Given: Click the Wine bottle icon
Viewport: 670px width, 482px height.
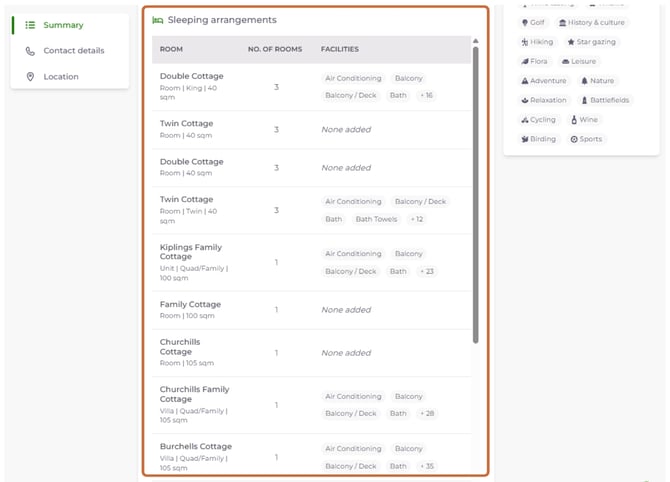Looking at the screenshot, I should click(x=574, y=120).
